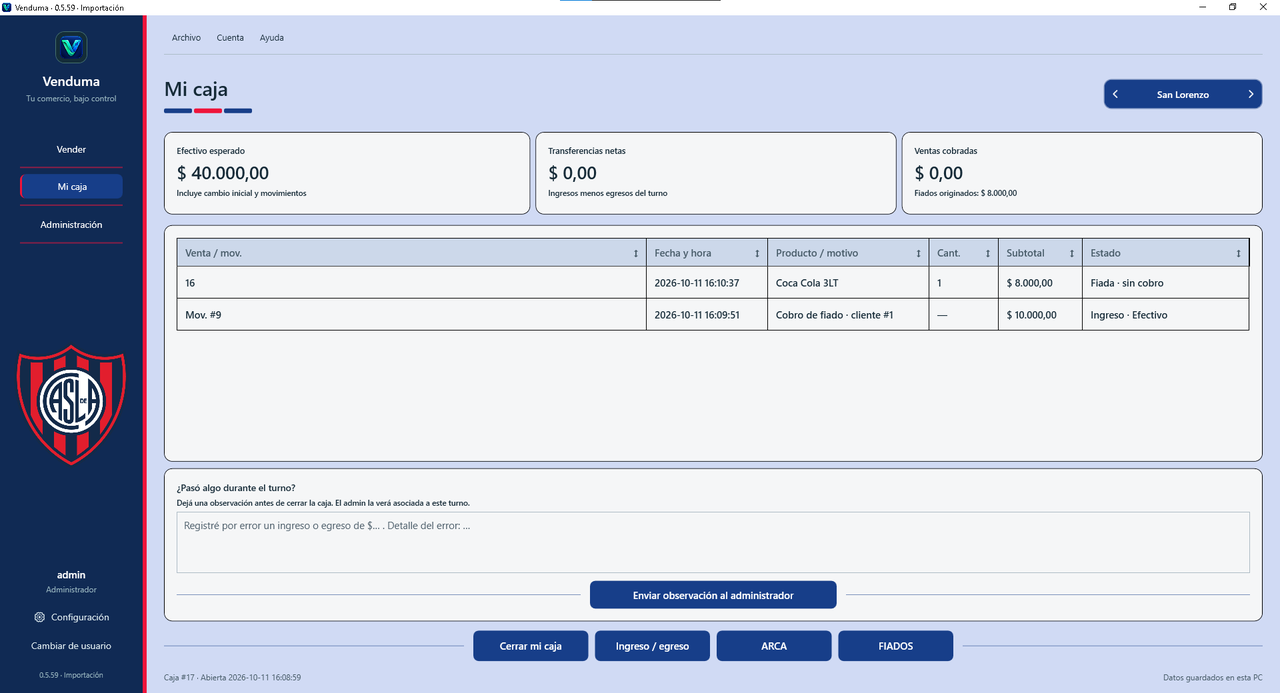This screenshot has width=1280, height=693.
Task: Sort by Producto / motivo sort arrow
Action: tap(919, 253)
